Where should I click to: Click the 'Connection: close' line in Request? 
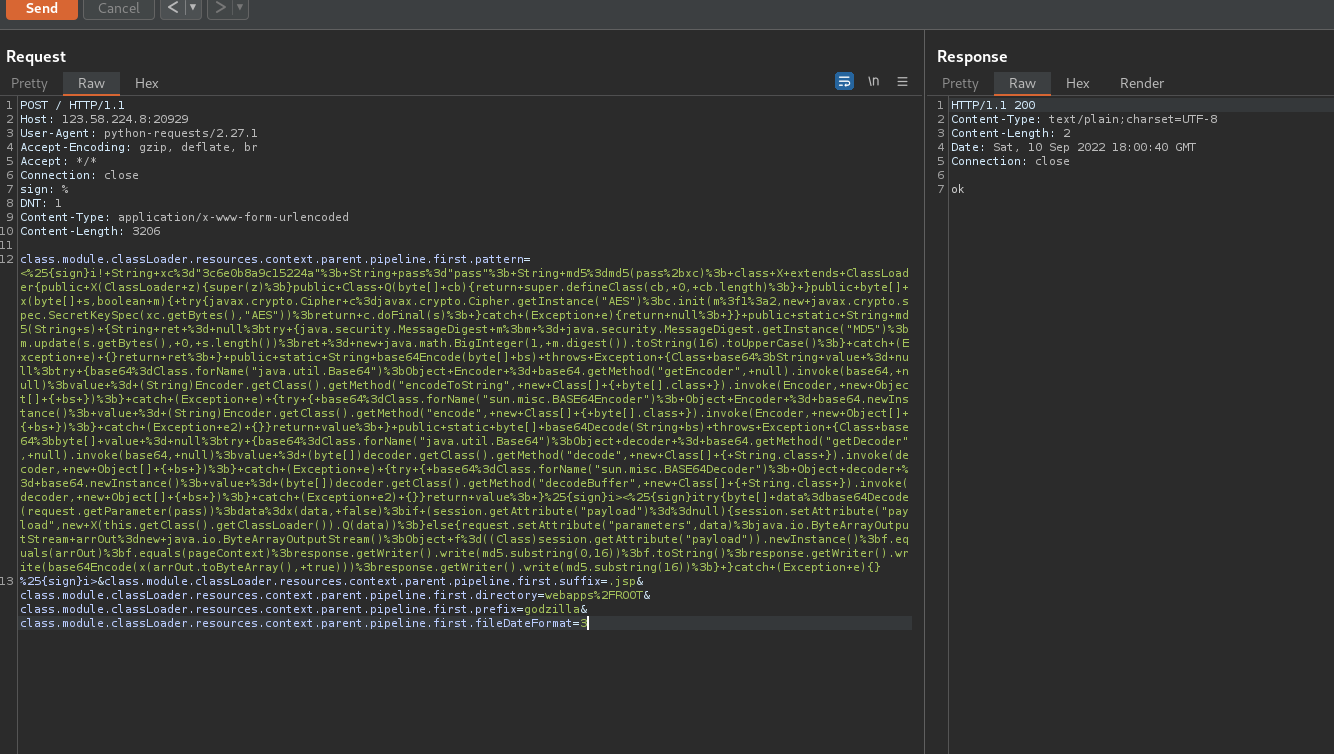[79, 175]
